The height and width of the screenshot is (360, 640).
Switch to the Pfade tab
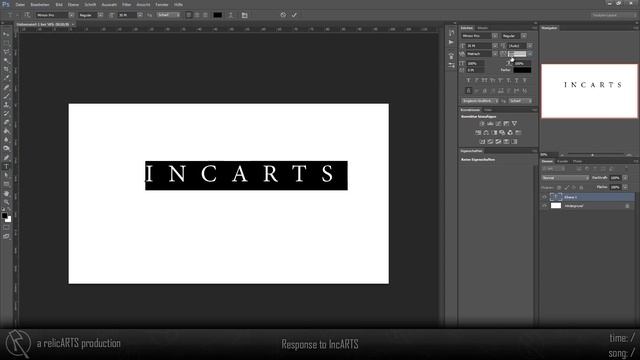[578, 161]
